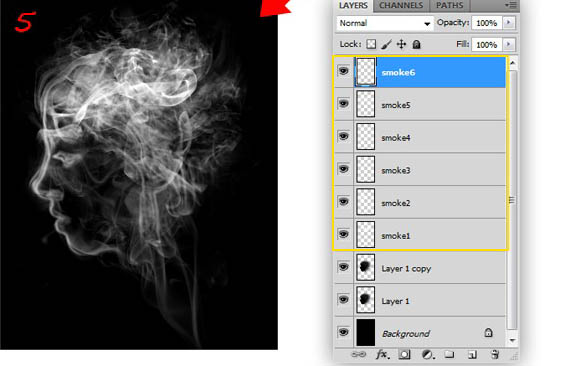Screen dimensions: 571x366
Task: Click the smoke5 layer name
Action: (x=396, y=105)
